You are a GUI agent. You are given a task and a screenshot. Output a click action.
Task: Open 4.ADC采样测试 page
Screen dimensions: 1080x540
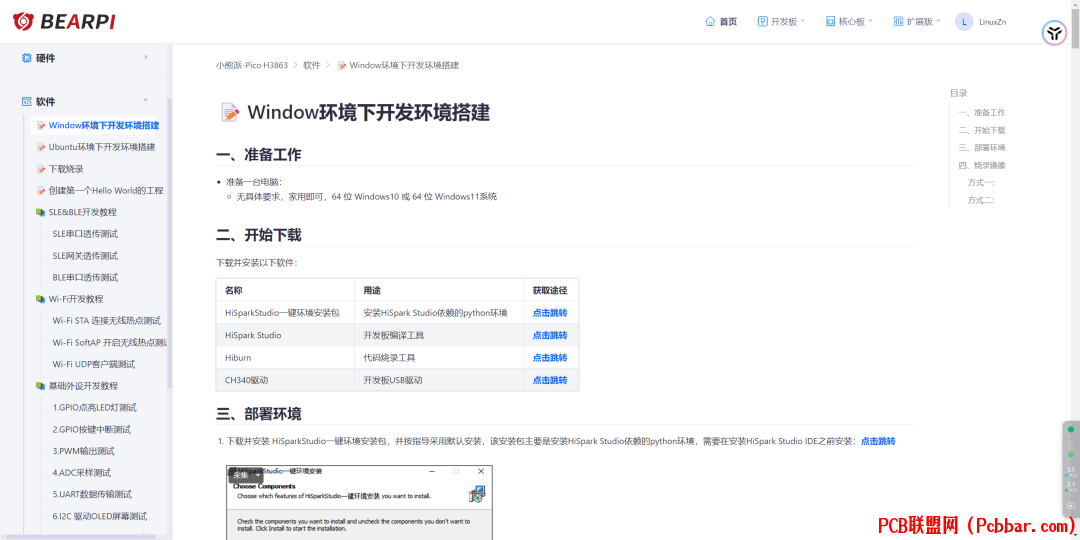point(82,472)
